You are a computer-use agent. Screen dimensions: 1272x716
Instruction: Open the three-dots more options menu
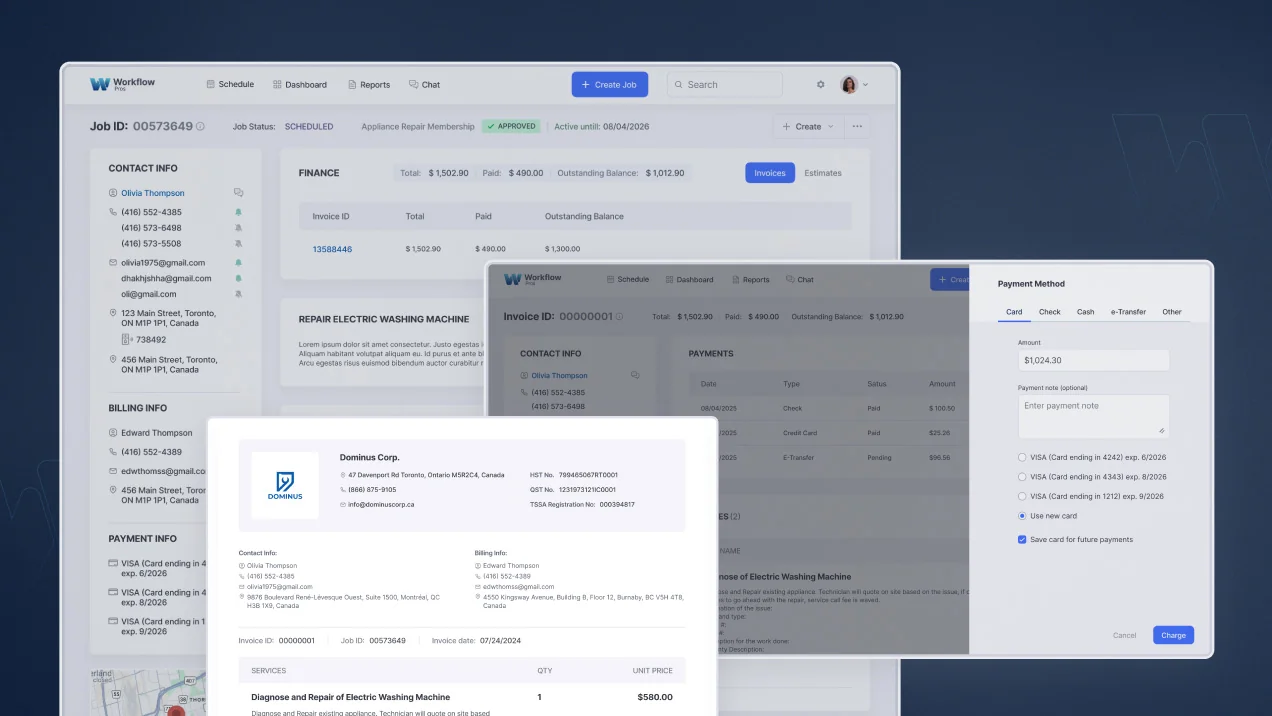click(857, 127)
